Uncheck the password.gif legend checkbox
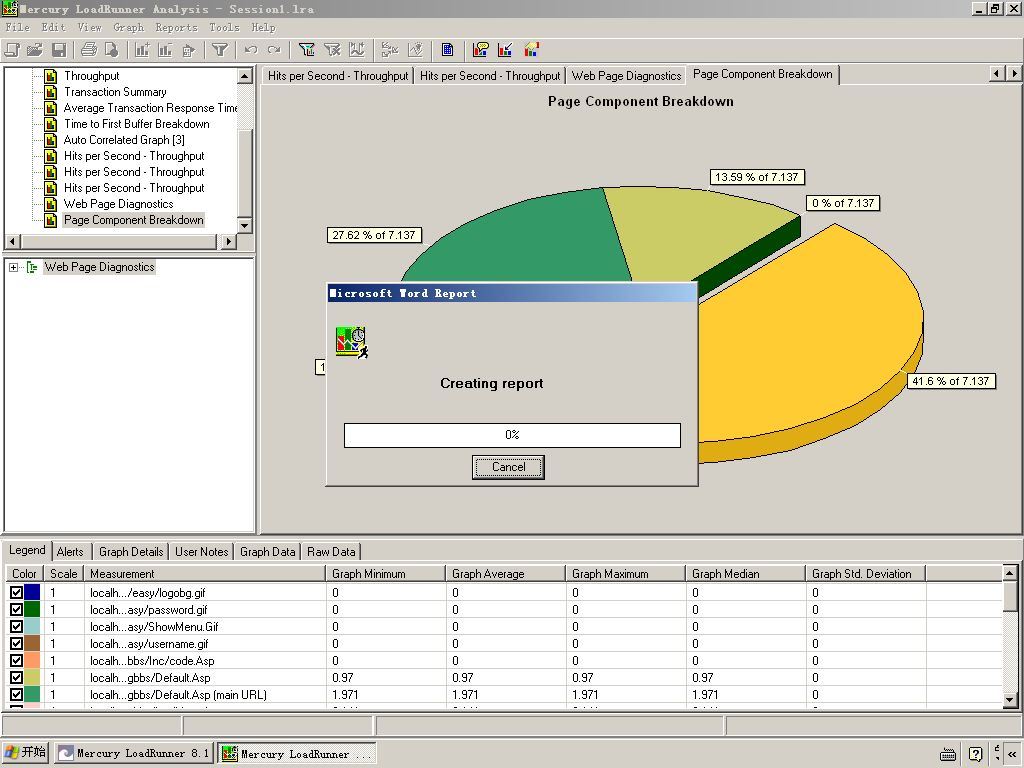The height and width of the screenshot is (768, 1024). [x=16, y=609]
